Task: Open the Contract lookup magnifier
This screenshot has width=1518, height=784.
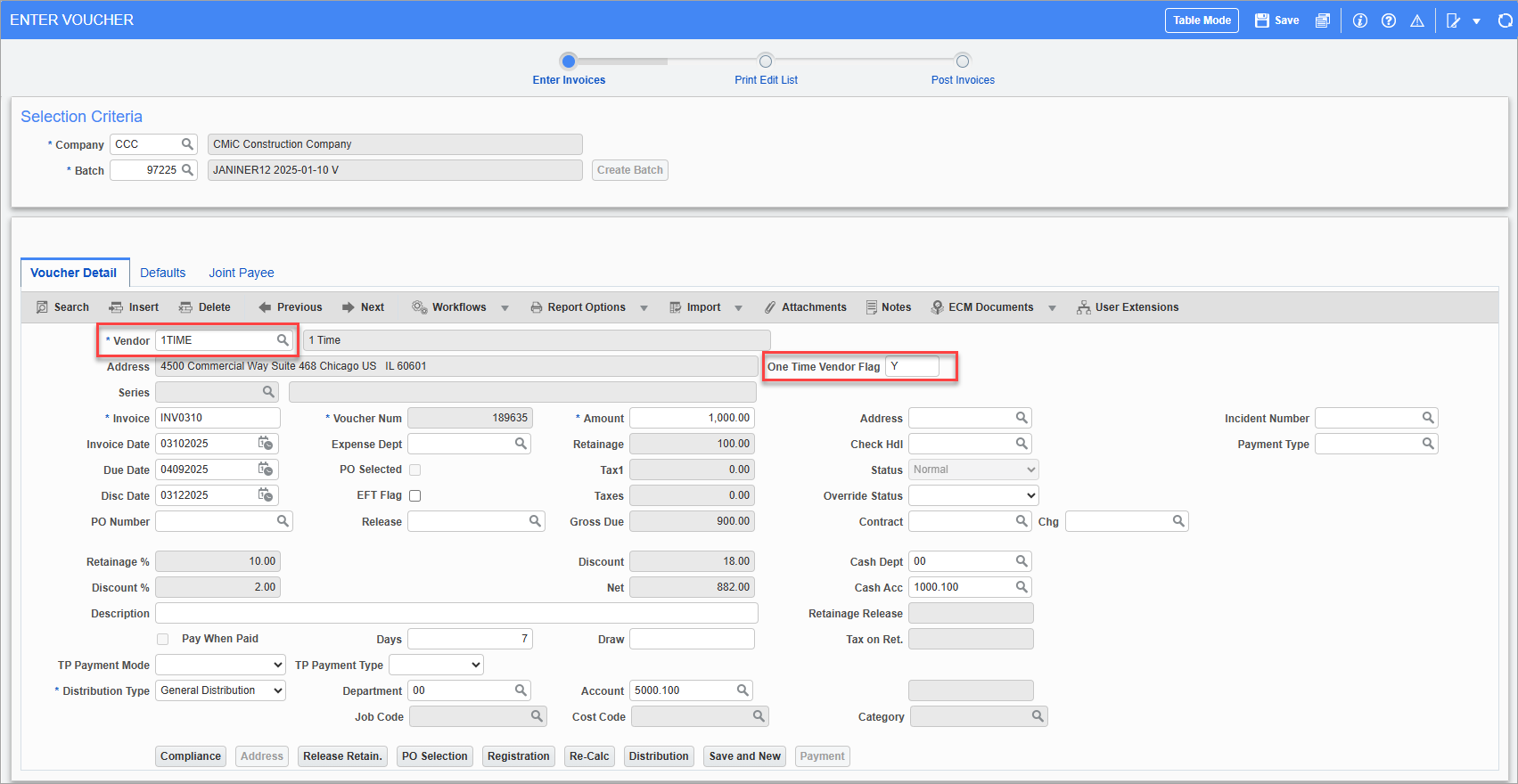Action: (x=1022, y=521)
